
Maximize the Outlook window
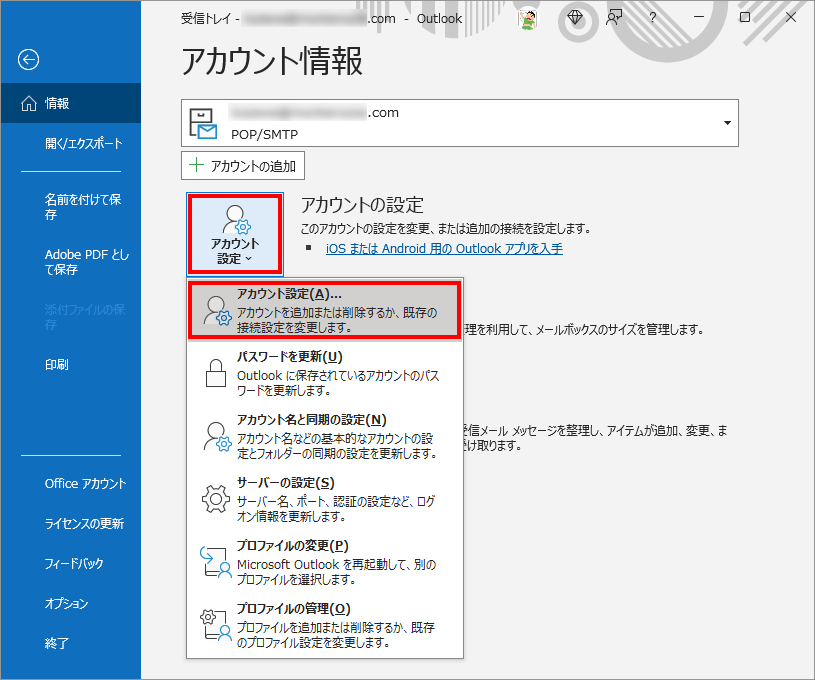(x=745, y=17)
